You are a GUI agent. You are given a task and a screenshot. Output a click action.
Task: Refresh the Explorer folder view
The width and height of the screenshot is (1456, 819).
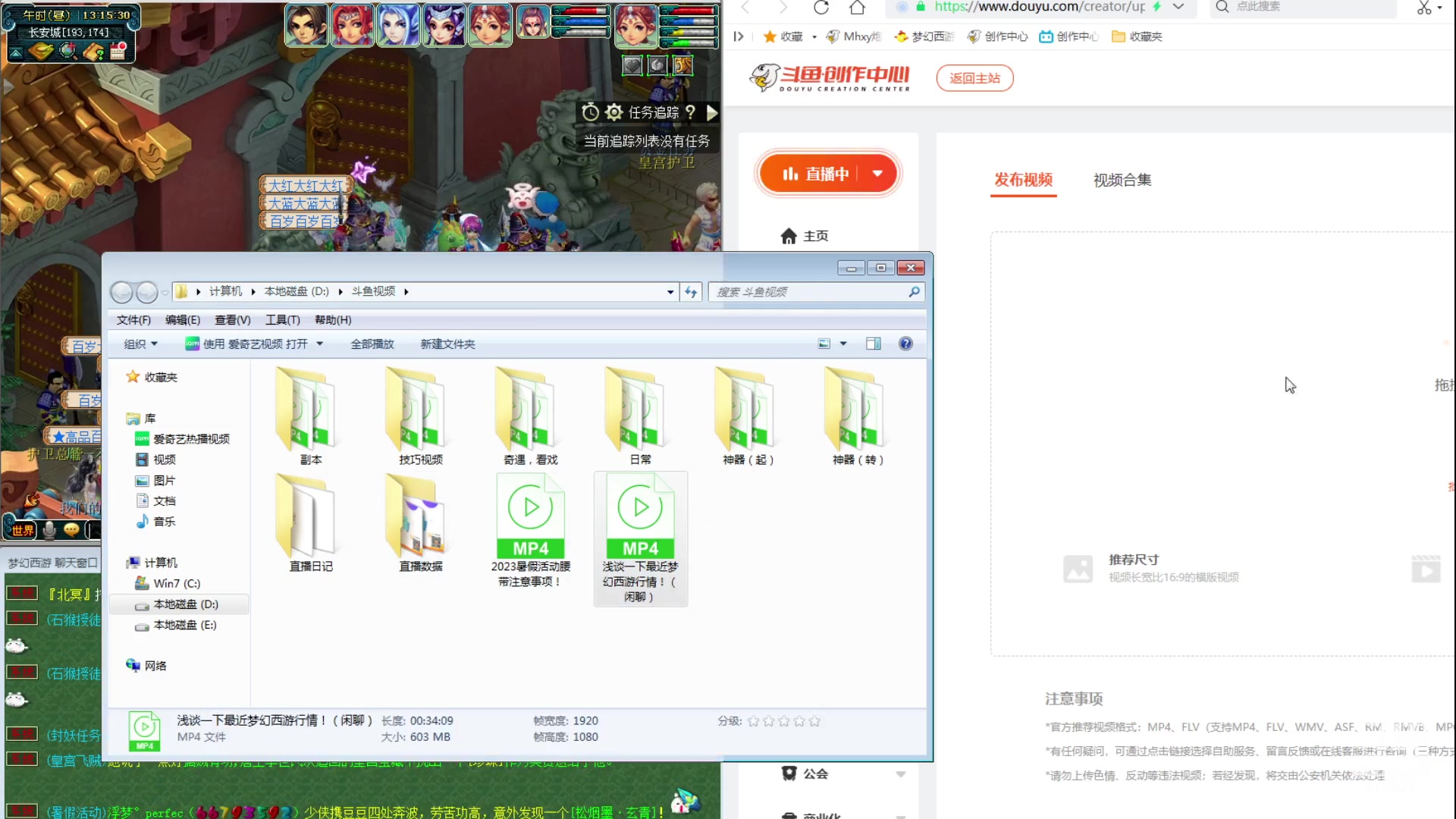click(x=691, y=292)
